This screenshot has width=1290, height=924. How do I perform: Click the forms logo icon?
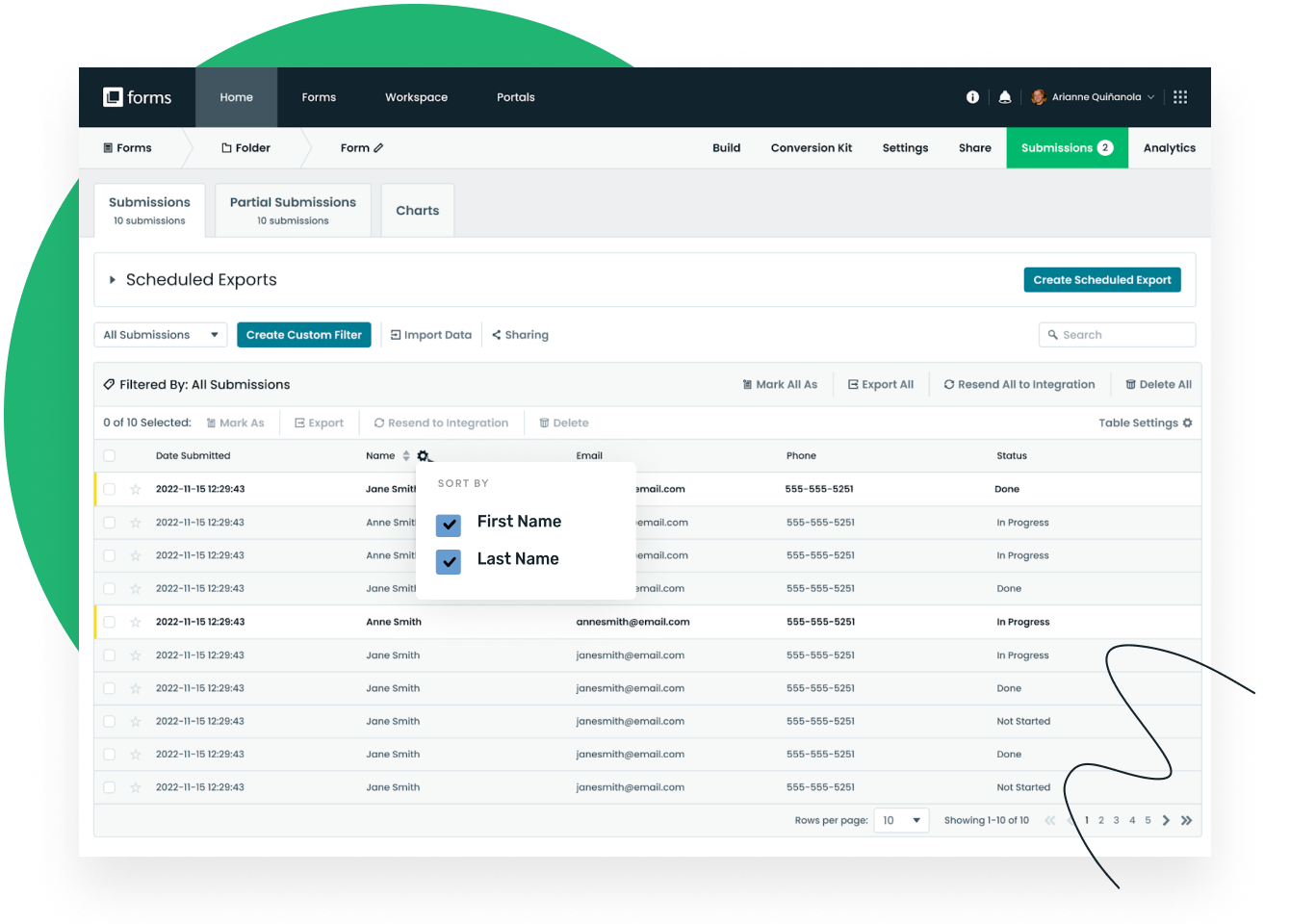pos(114,96)
